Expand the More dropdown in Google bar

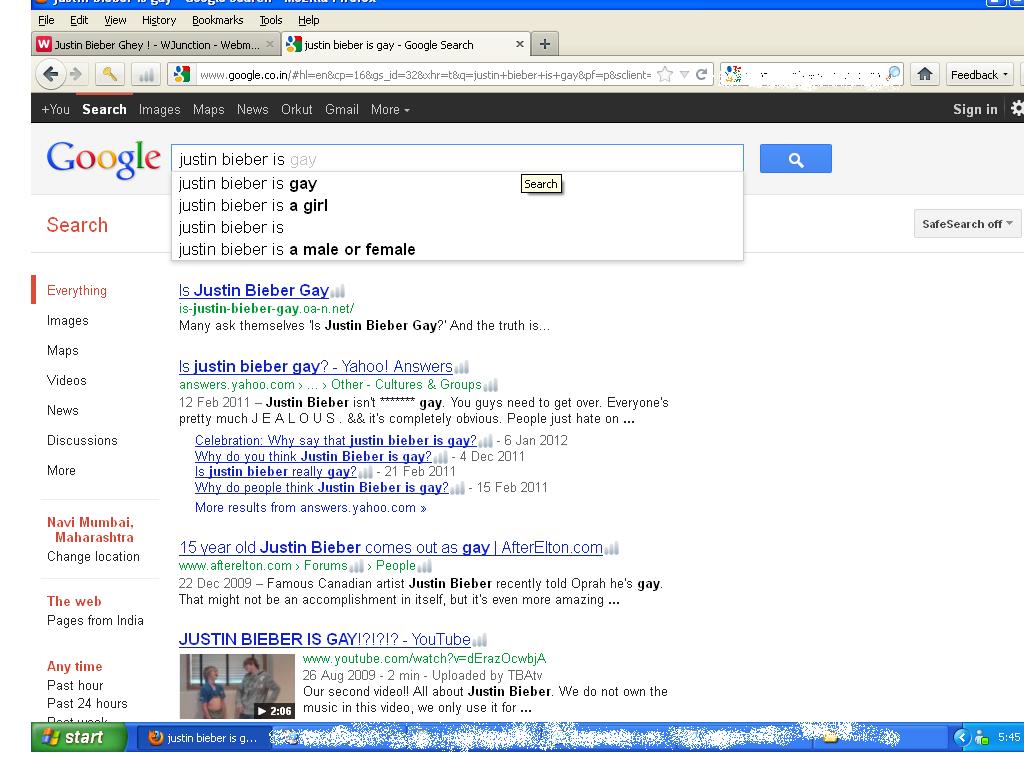tap(390, 109)
